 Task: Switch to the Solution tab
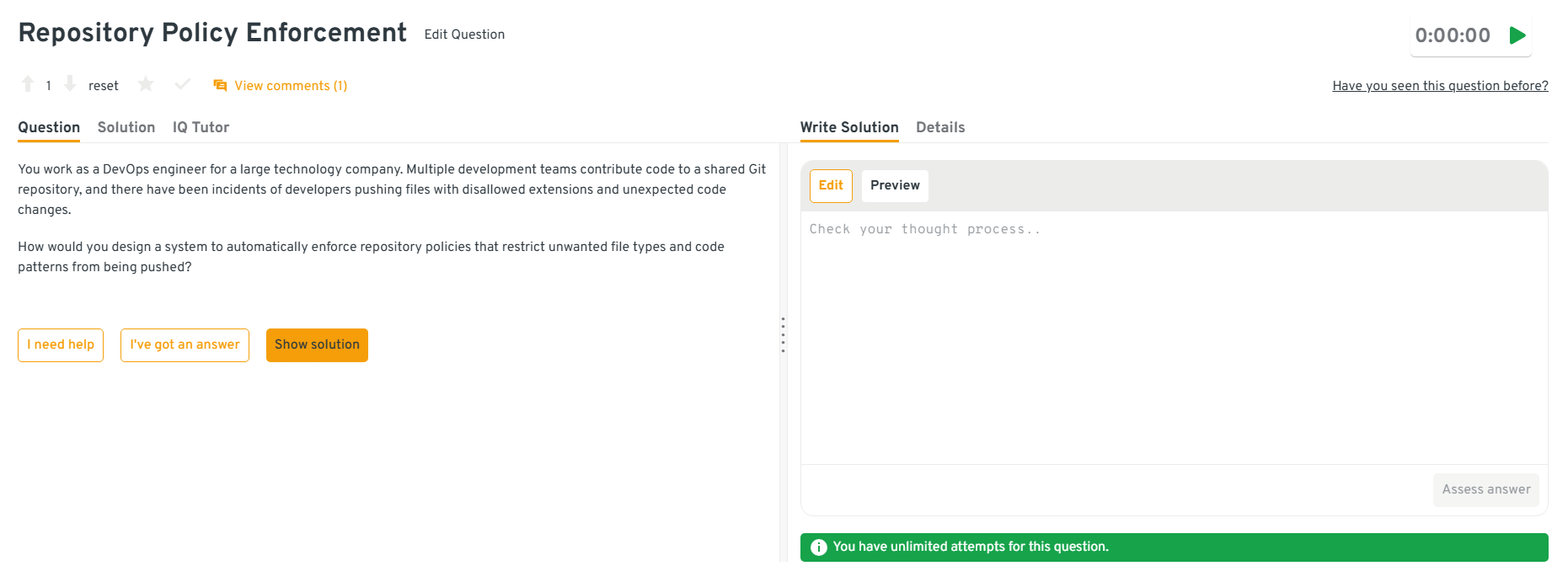(126, 127)
